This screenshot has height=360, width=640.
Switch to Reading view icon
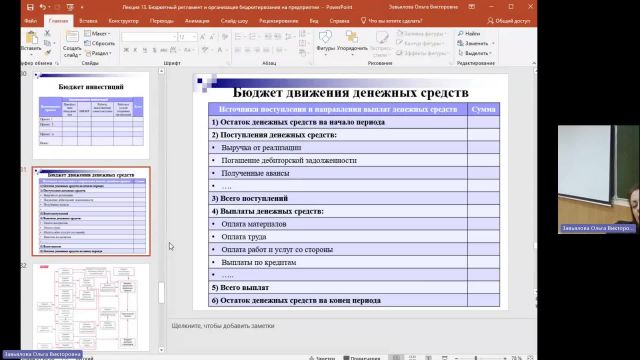coord(428,358)
